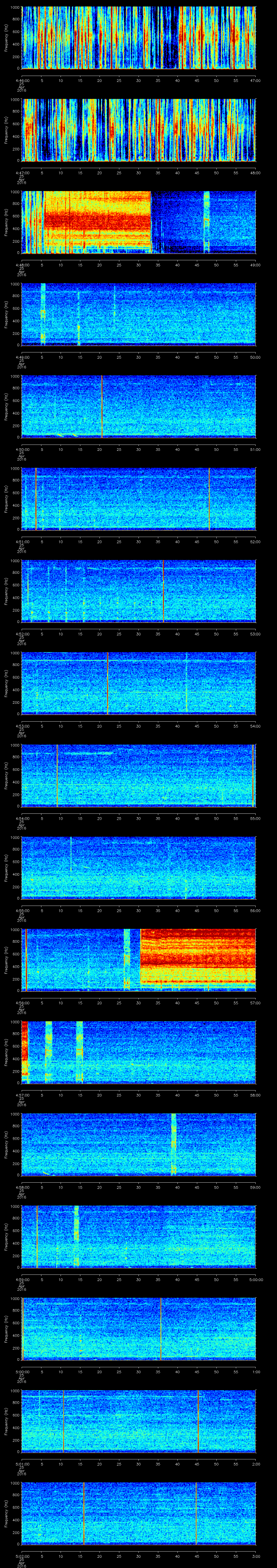Click the spectrogram panel starting at 4:46:00
This screenshot has height=1568, width=277.
point(139,38)
